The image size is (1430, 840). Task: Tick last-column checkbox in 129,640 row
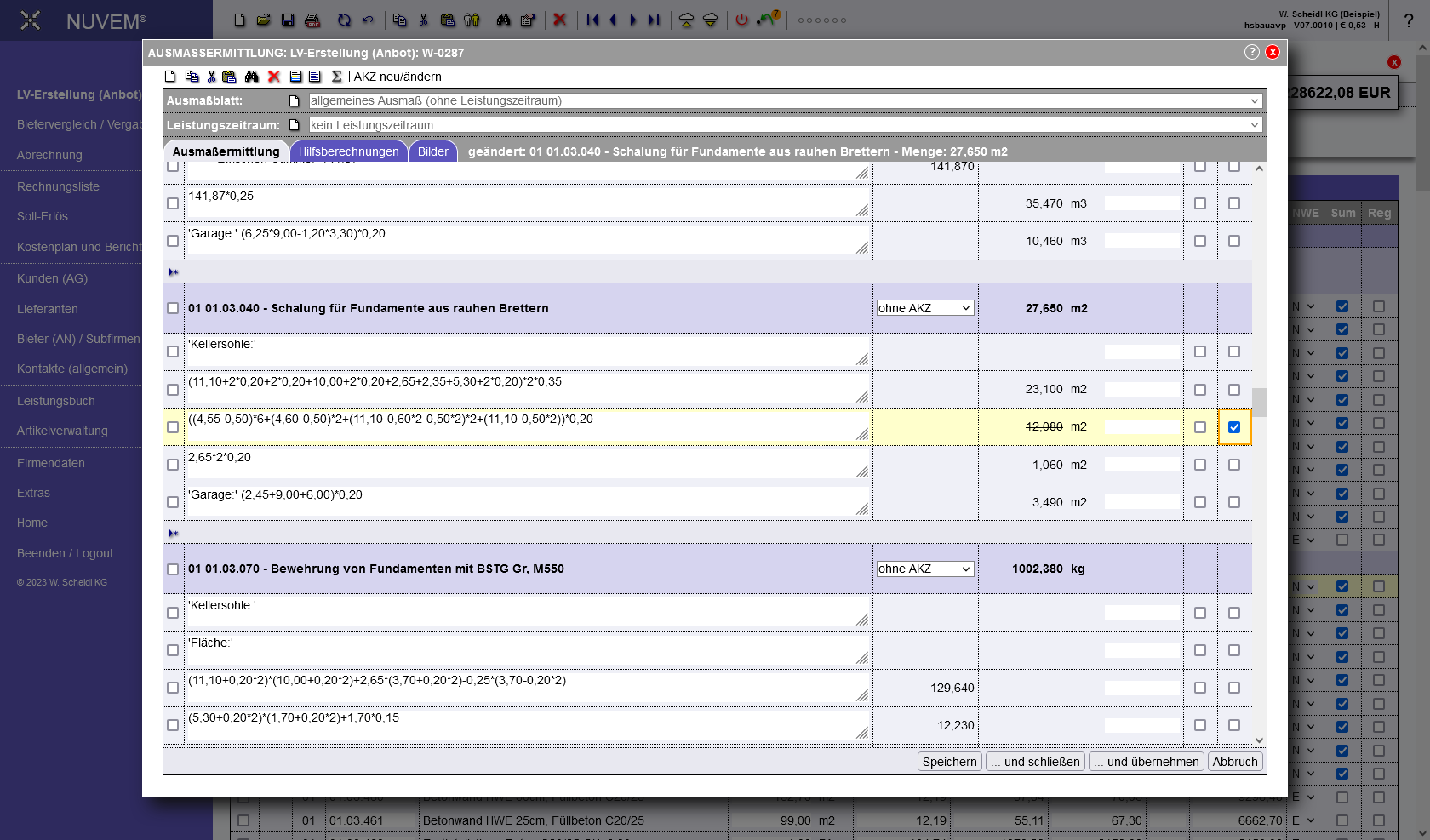1234,688
